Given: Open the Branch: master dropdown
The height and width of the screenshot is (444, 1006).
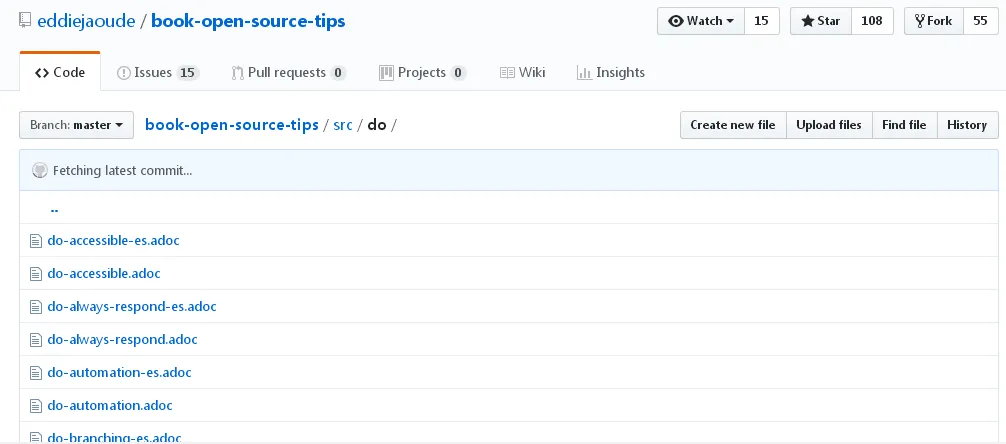Looking at the screenshot, I should click(76, 125).
